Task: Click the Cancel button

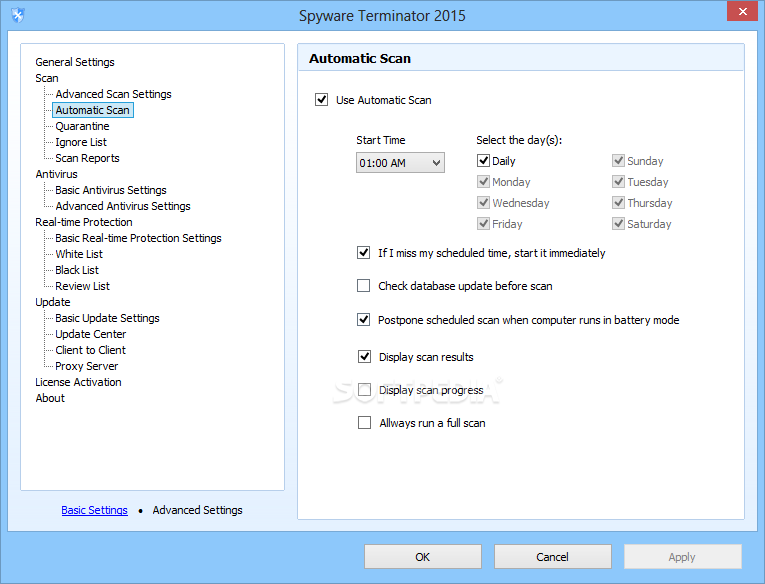Action: pyautogui.click(x=552, y=557)
